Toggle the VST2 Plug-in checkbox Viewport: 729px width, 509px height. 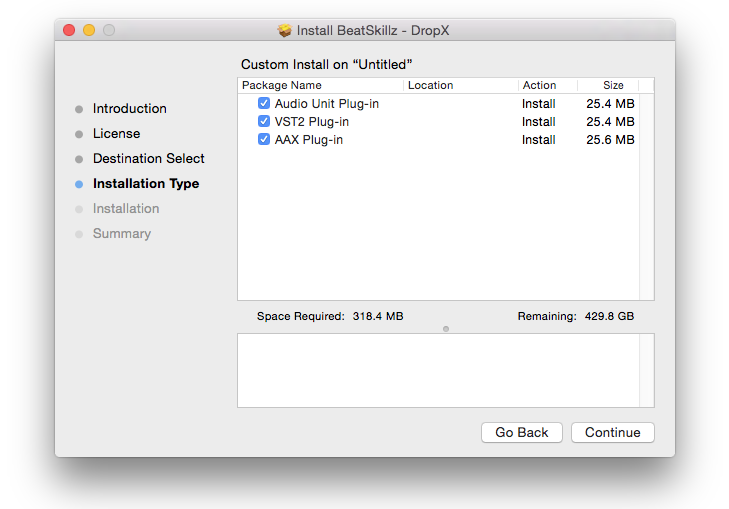tap(264, 122)
